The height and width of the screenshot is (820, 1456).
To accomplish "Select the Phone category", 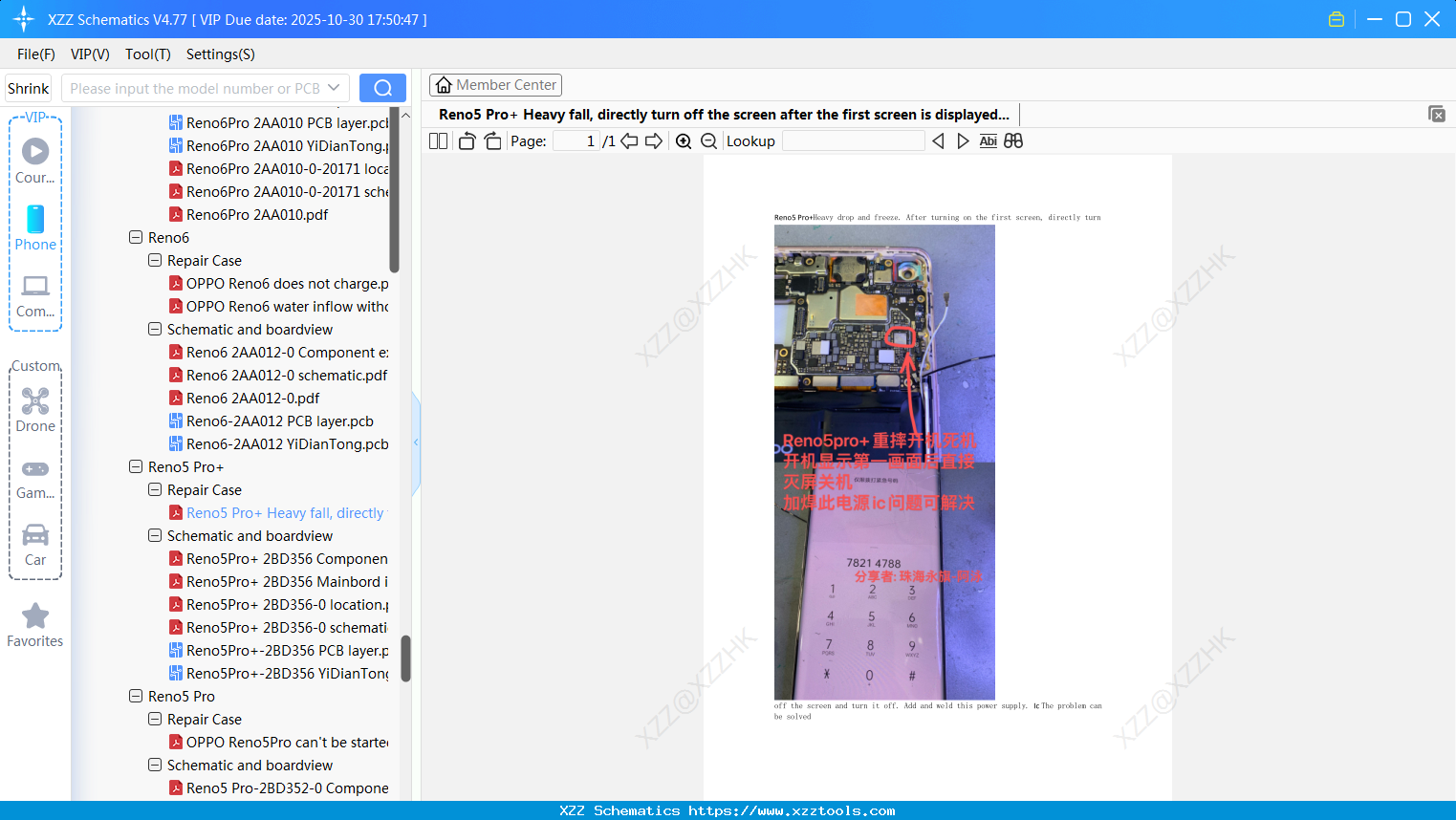I will [35, 228].
